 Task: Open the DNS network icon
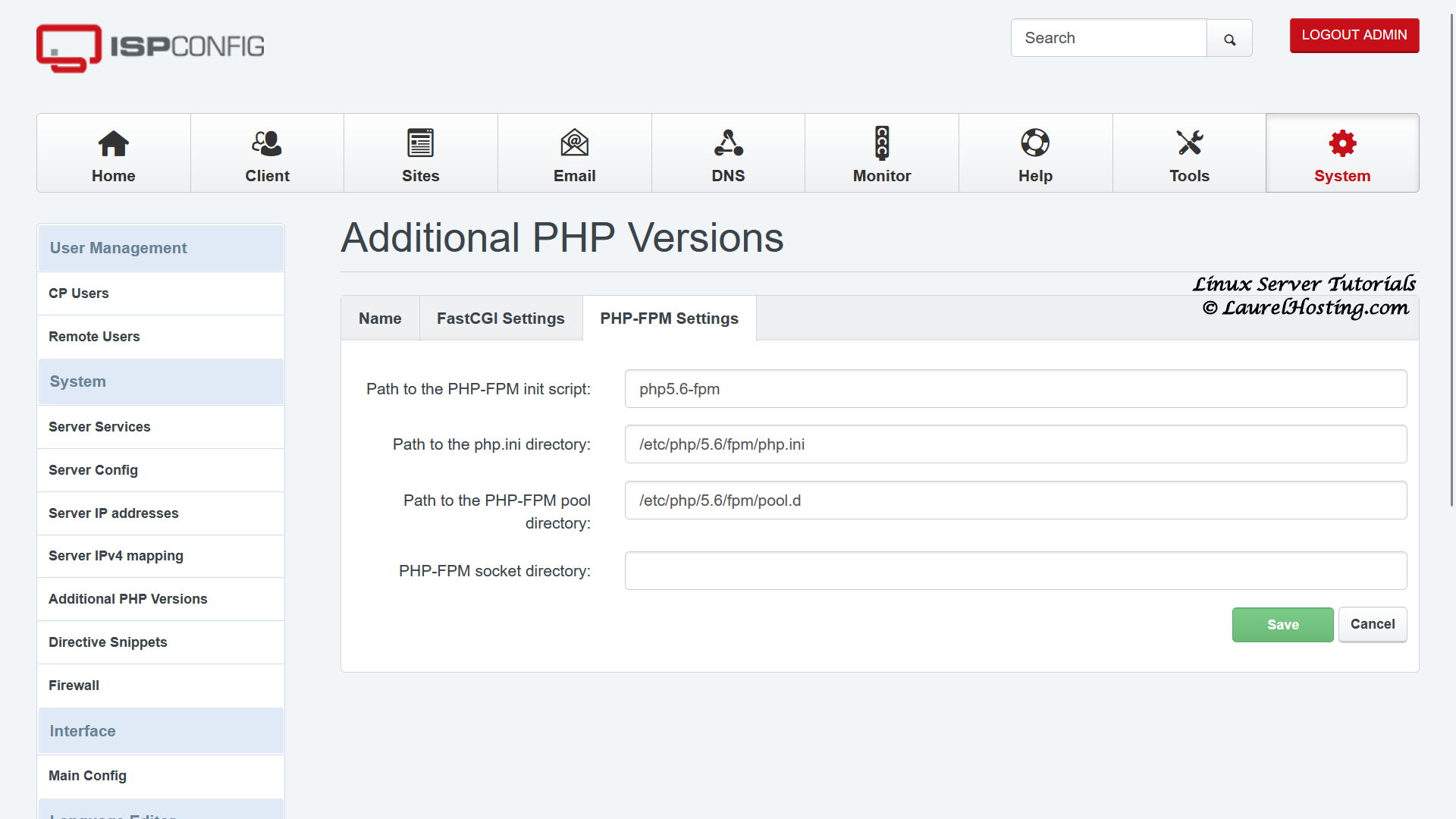pyautogui.click(x=728, y=143)
